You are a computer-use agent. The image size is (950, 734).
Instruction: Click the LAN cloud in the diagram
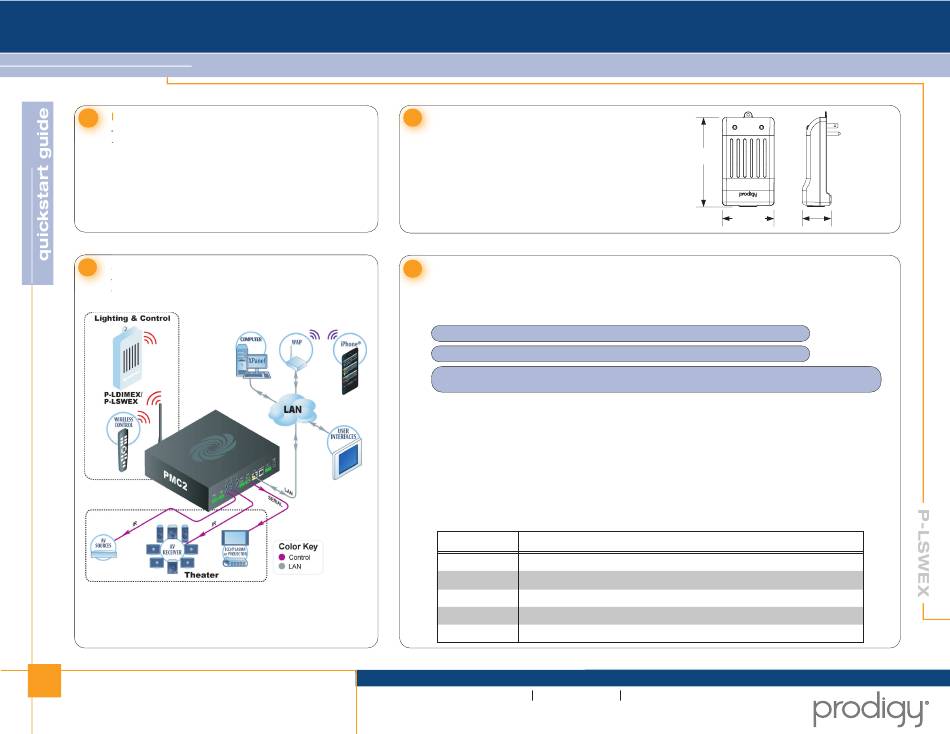pos(293,410)
